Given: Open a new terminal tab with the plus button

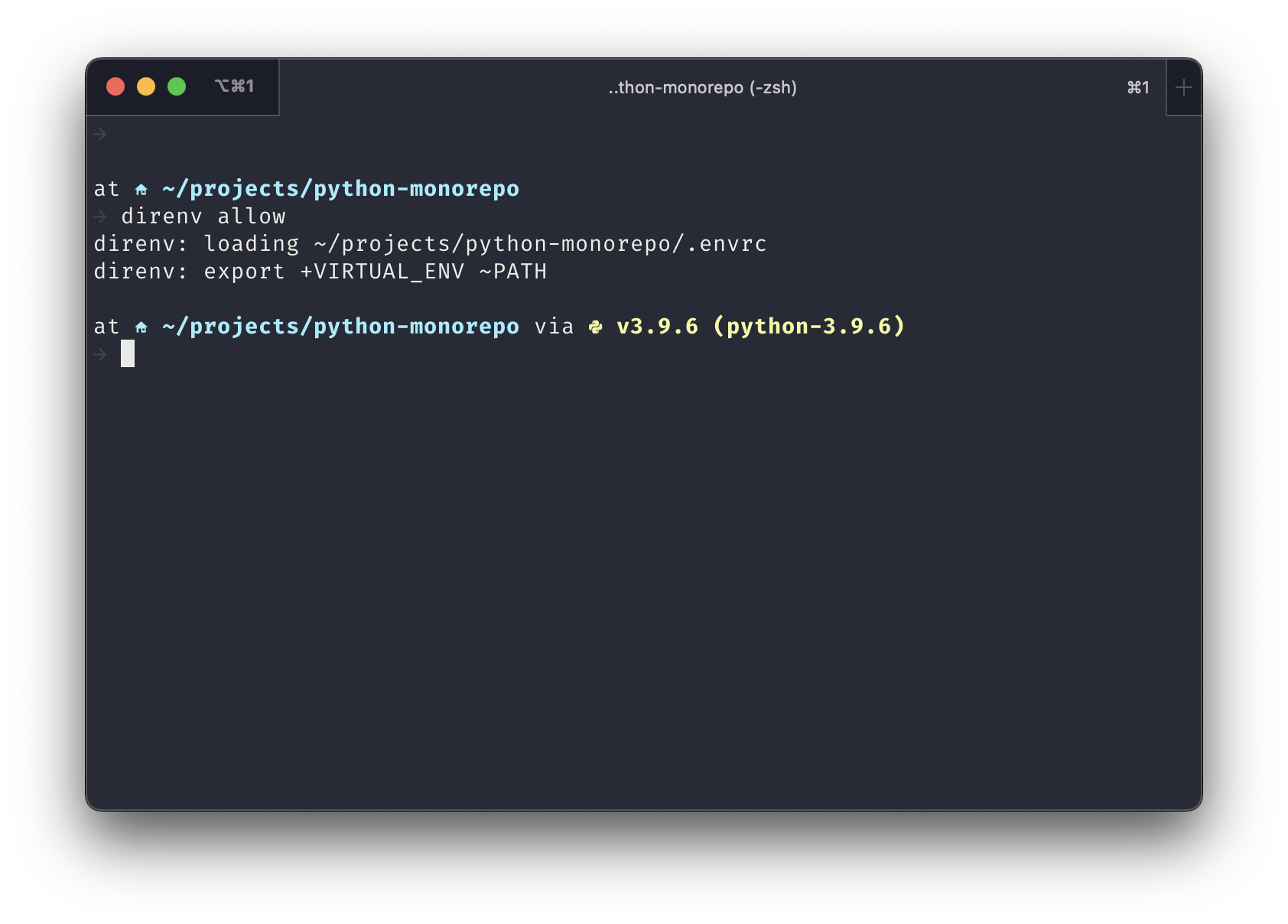Looking at the screenshot, I should [x=1184, y=87].
